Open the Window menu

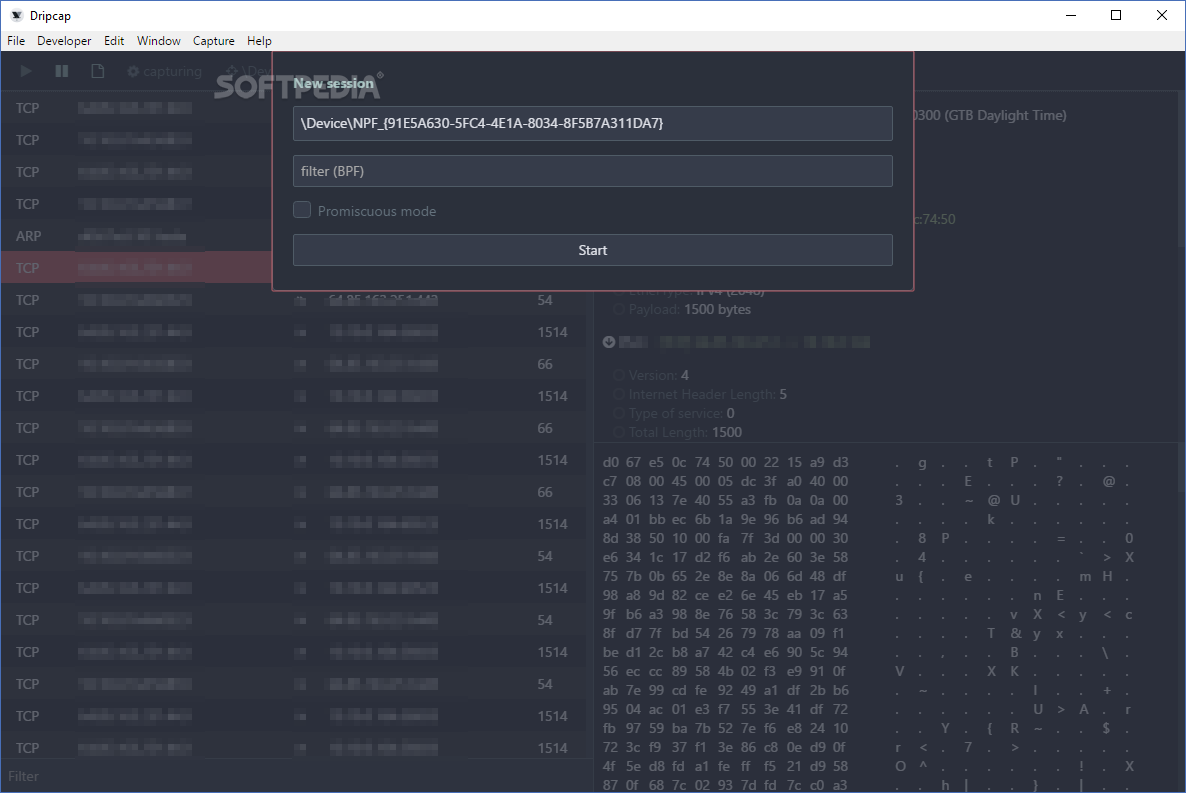[159, 41]
